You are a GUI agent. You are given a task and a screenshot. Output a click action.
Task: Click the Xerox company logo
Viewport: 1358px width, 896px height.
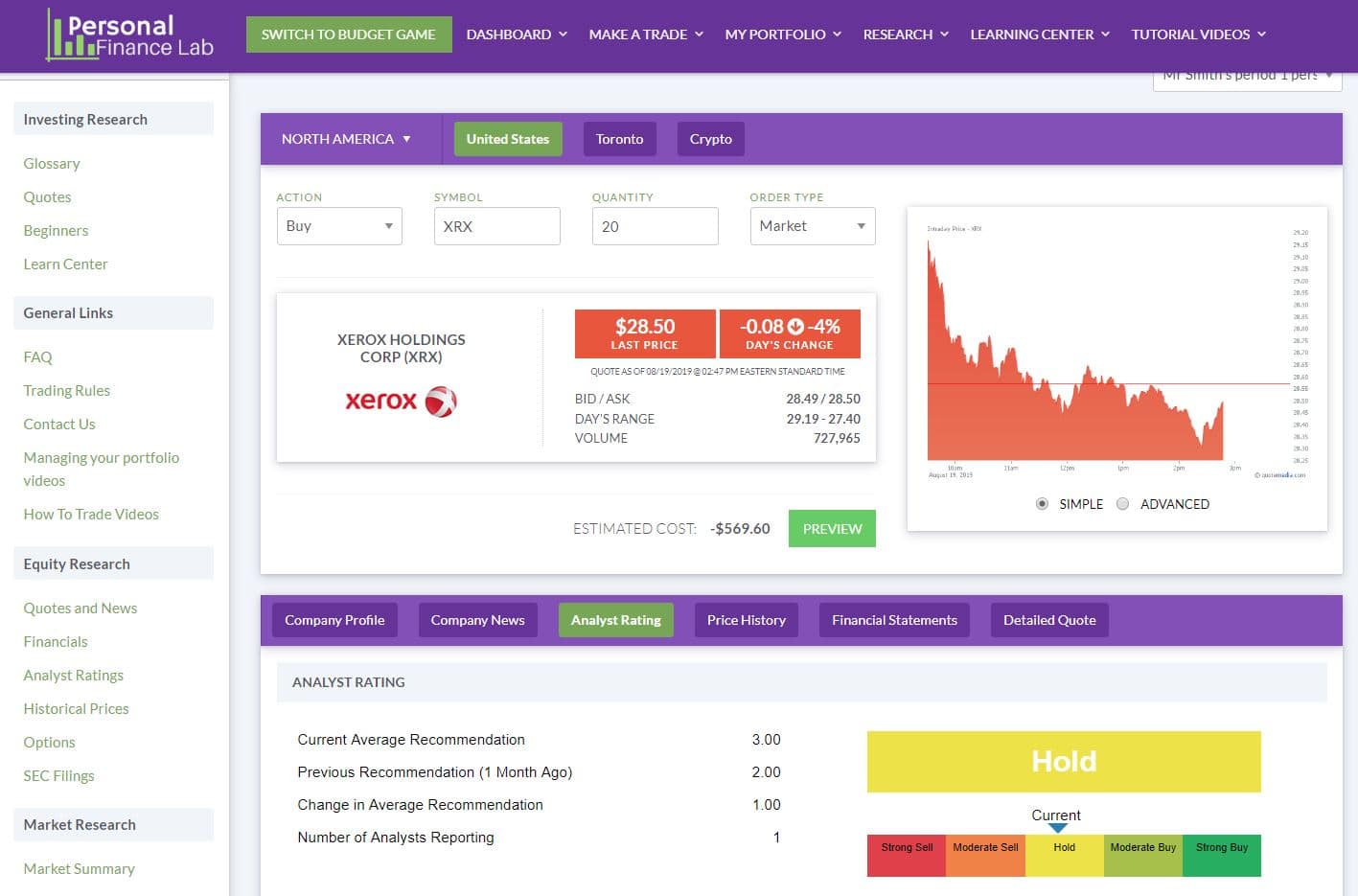(x=401, y=401)
